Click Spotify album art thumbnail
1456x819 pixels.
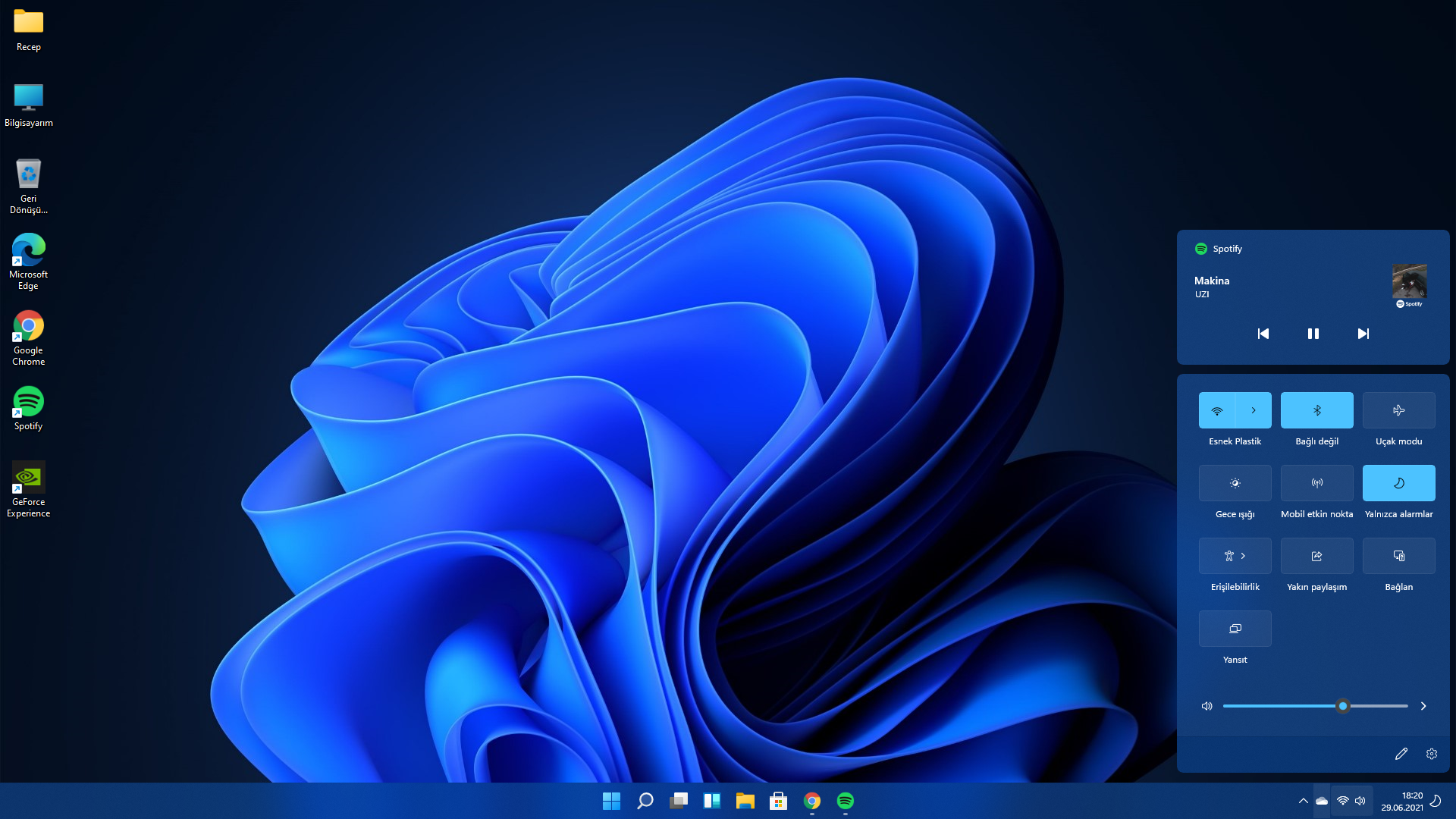pyautogui.click(x=1409, y=281)
